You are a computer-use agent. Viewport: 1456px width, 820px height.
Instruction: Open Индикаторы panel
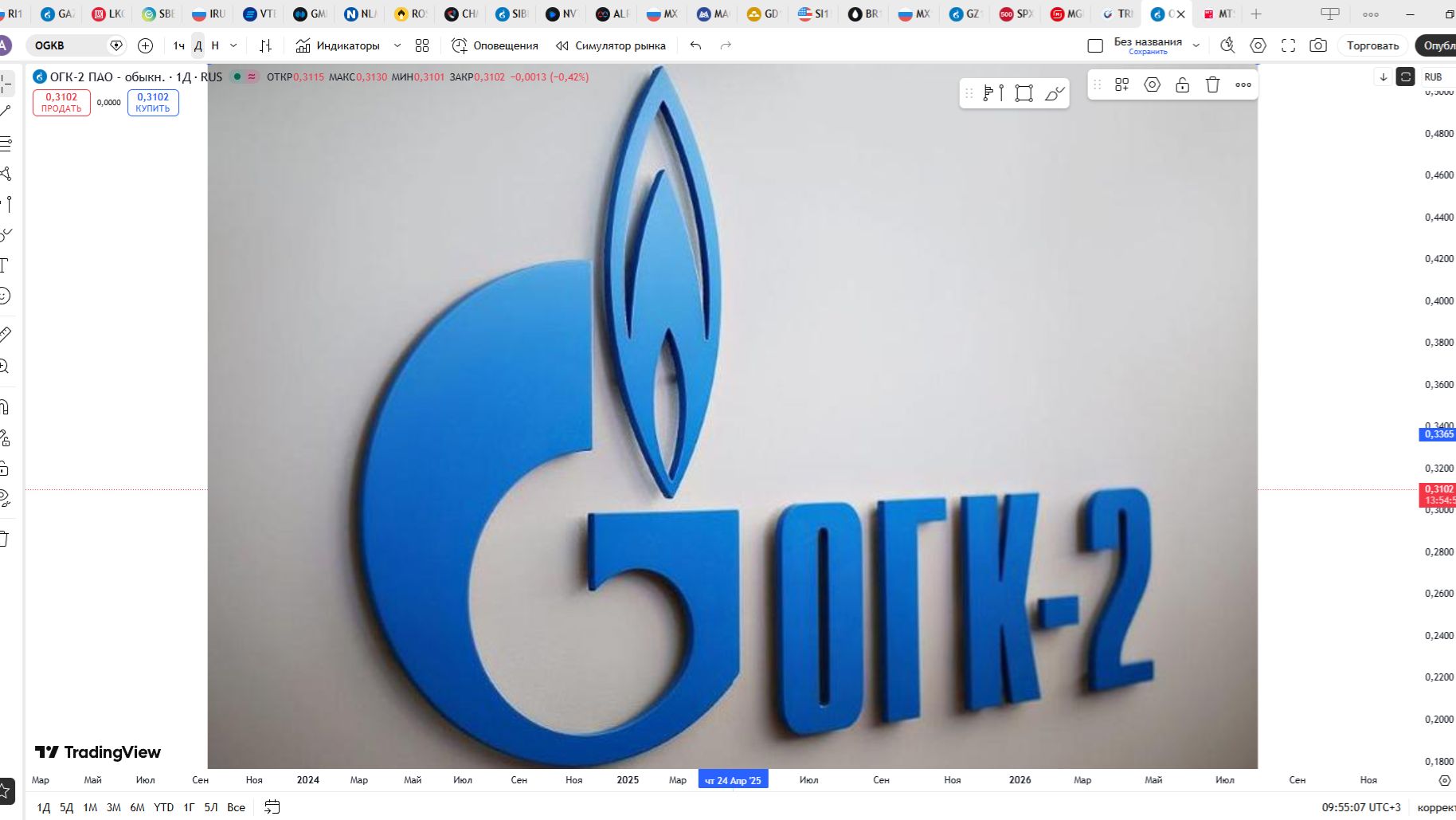[338, 45]
